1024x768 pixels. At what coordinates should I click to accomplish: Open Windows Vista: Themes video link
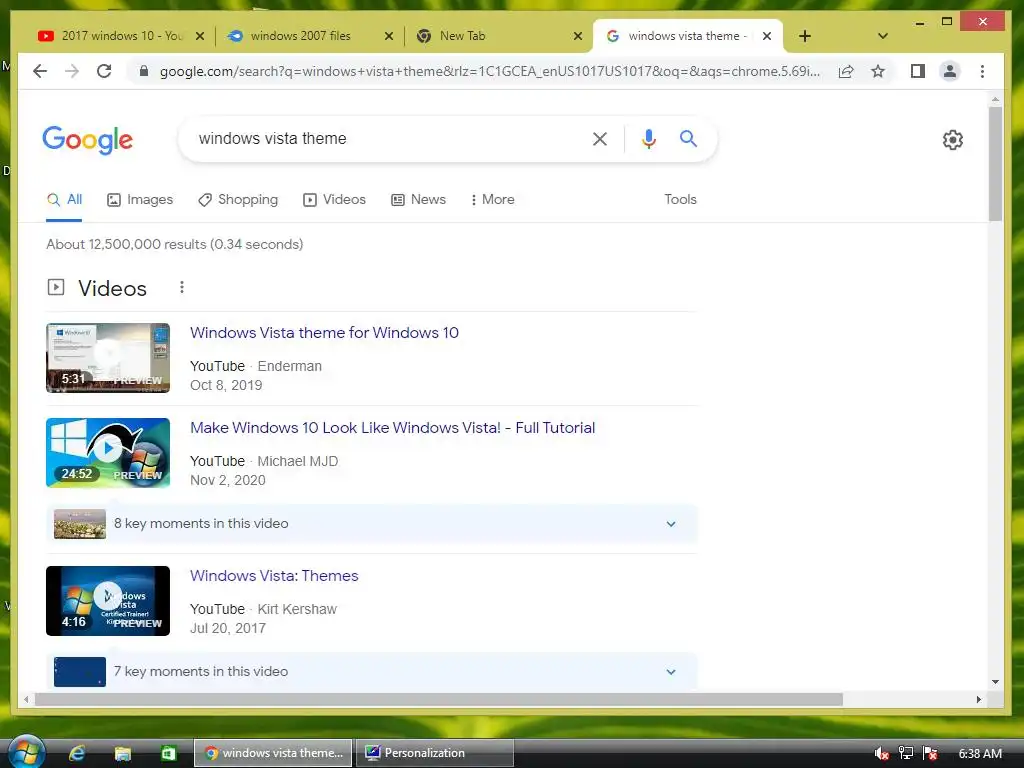click(x=274, y=575)
